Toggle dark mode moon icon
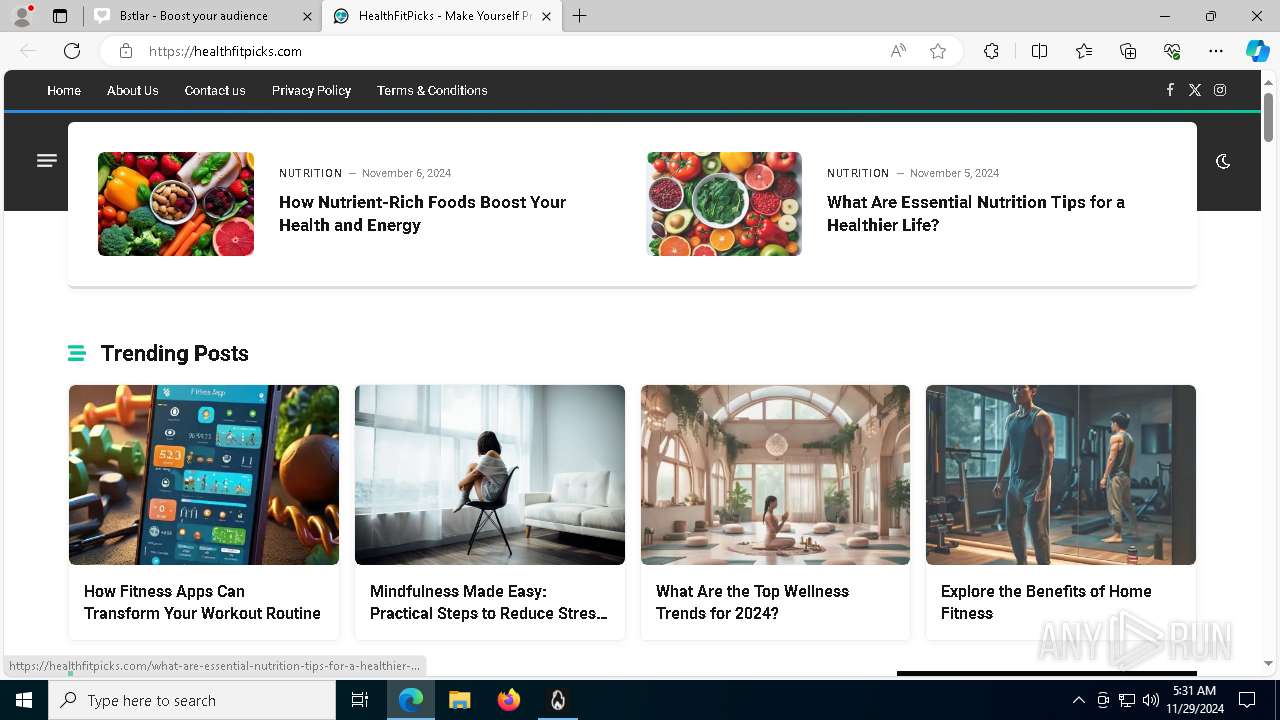This screenshot has height=720, width=1280. [x=1222, y=161]
